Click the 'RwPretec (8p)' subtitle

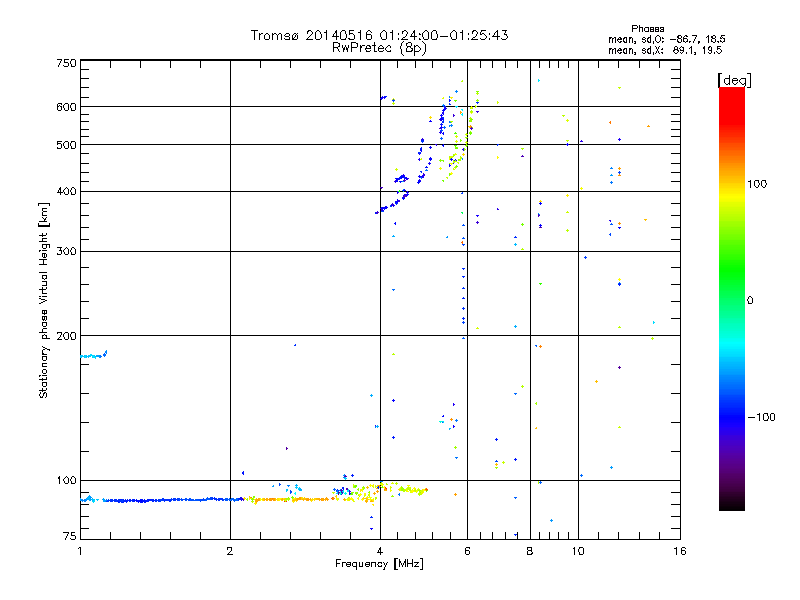point(379,48)
